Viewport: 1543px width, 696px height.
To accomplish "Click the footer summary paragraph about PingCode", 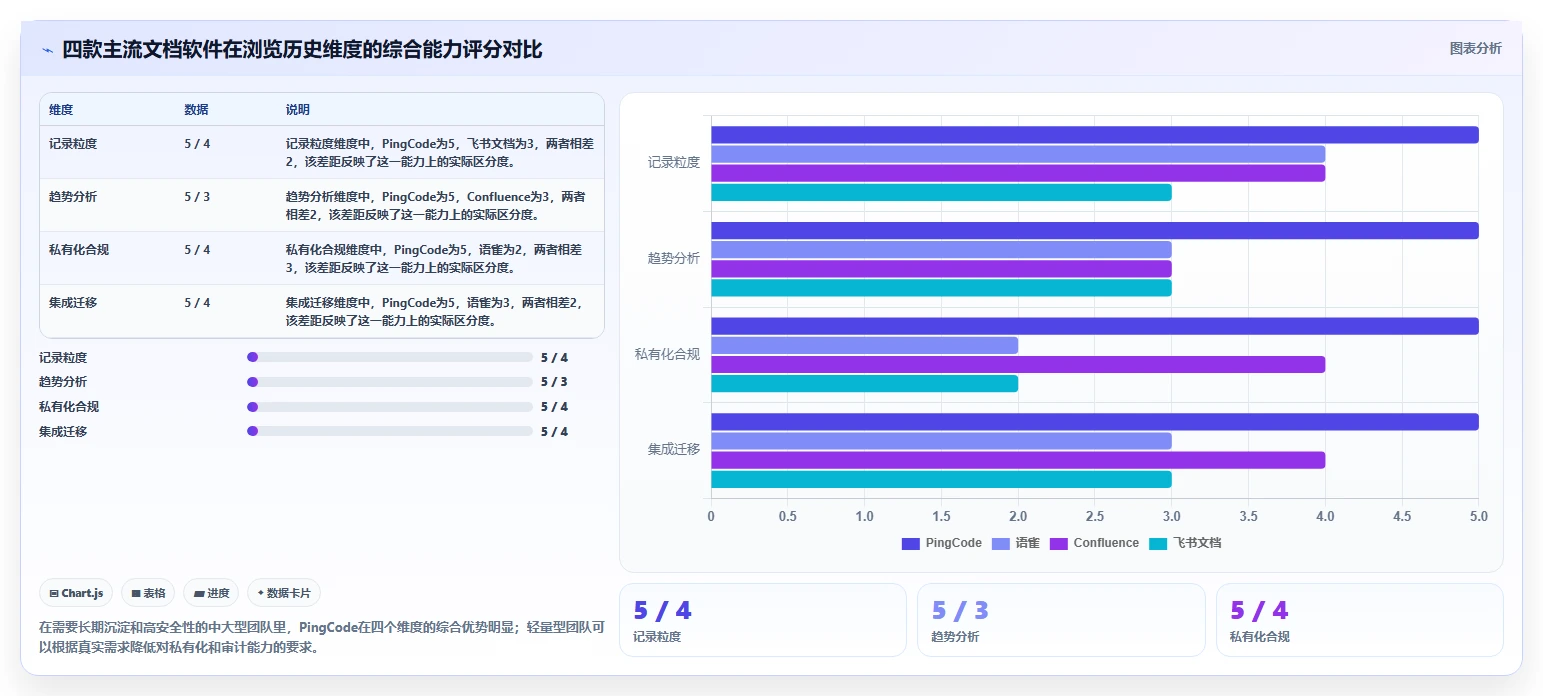I will tap(321, 637).
